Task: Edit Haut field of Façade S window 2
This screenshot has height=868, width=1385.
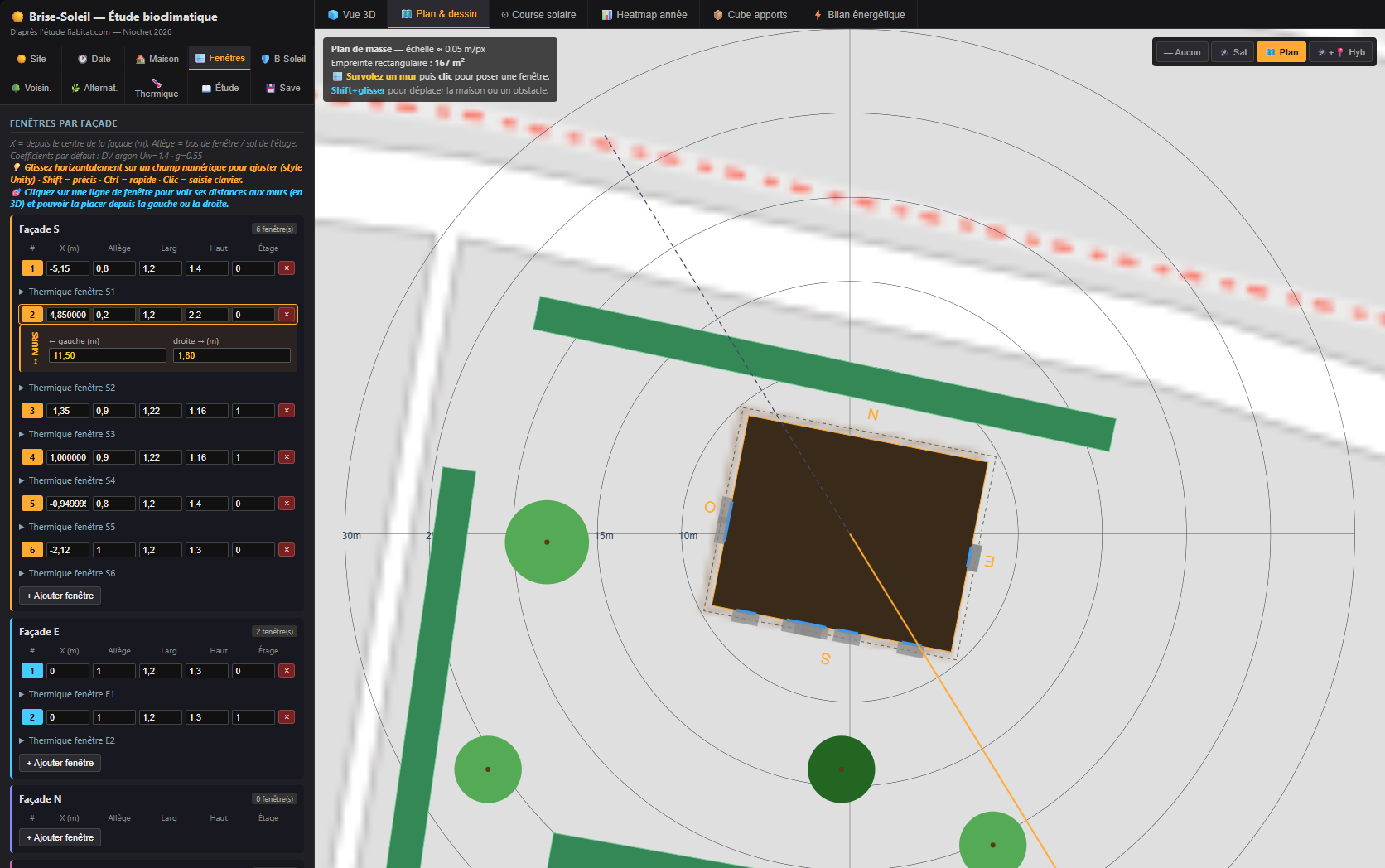Action: (207, 315)
